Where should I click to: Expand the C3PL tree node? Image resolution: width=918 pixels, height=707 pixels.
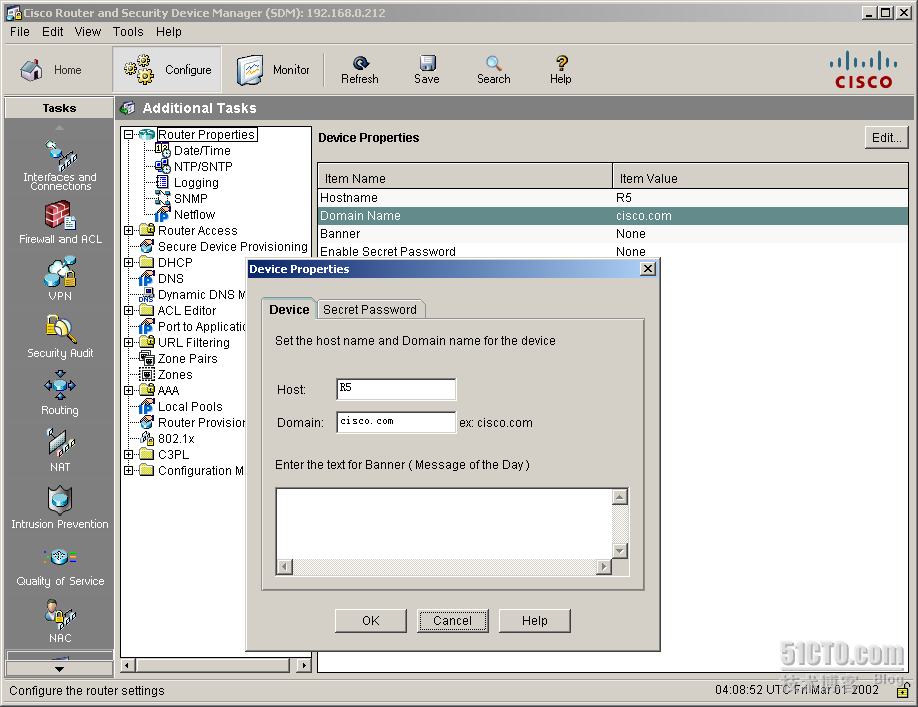pyautogui.click(x=129, y=455)
